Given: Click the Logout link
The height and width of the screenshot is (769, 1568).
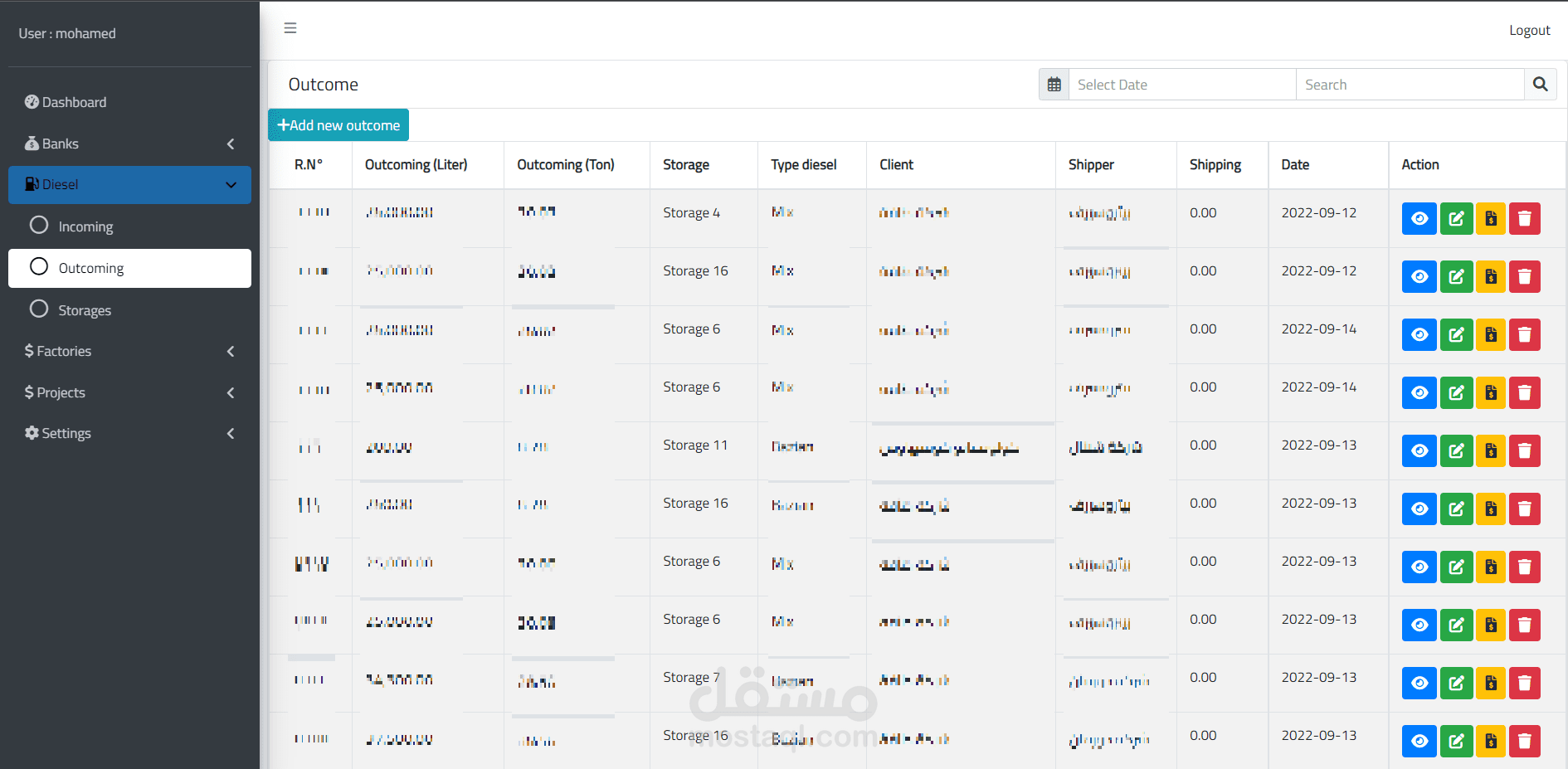Looking at the screenshot, I should pyautogui.click(x=1529, y=31).
